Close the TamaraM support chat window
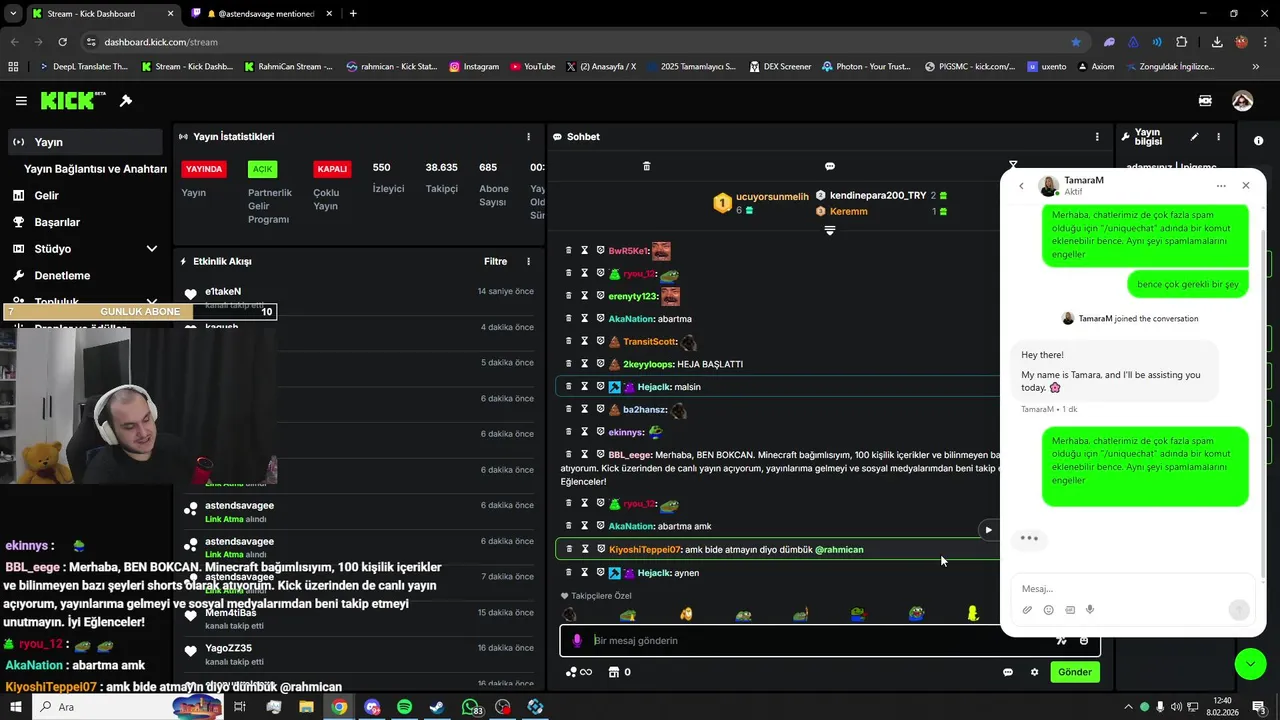1280x720 pixels. click(x=1245, y=186)
